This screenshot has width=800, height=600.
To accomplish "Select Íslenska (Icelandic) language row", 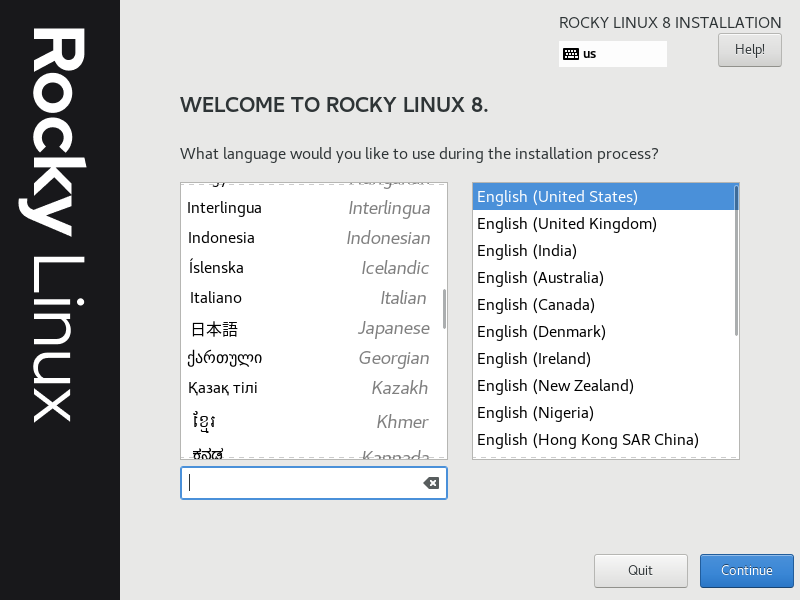I will (x=314, y=268).
